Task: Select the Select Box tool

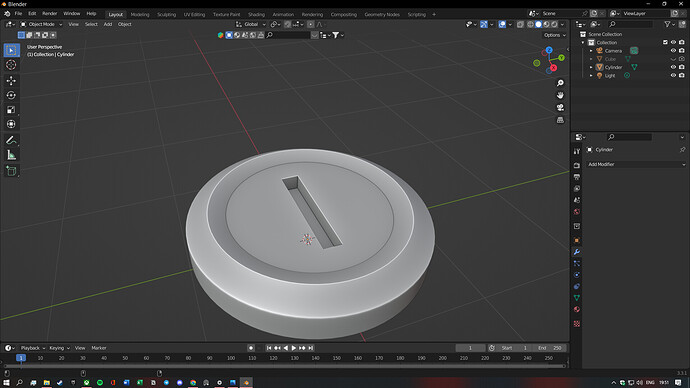Action: pos(11,50)
